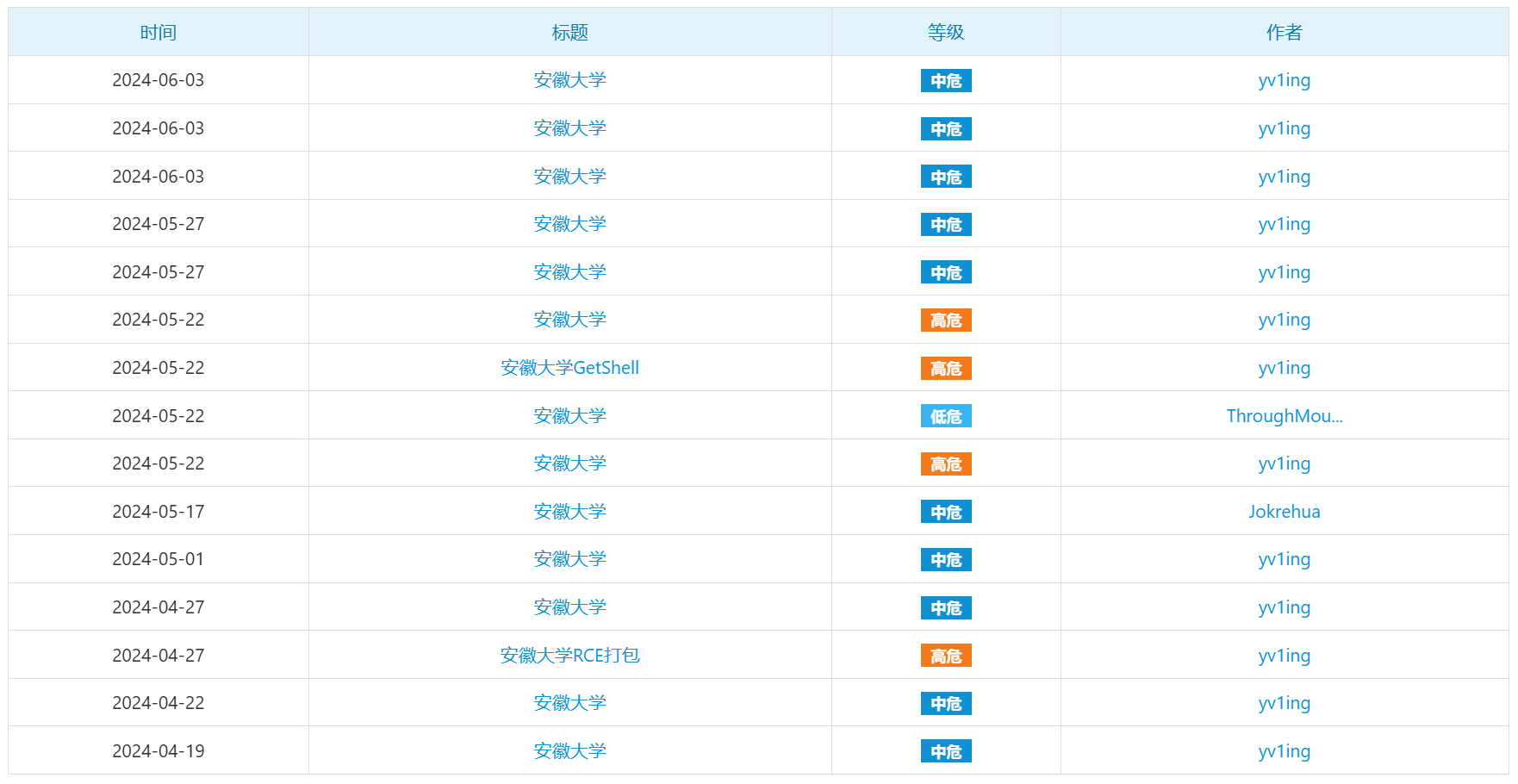Click 高危 badge in RCE打包 row
The width and height of the screenshot is (1518, 784).
click(946, 656)
